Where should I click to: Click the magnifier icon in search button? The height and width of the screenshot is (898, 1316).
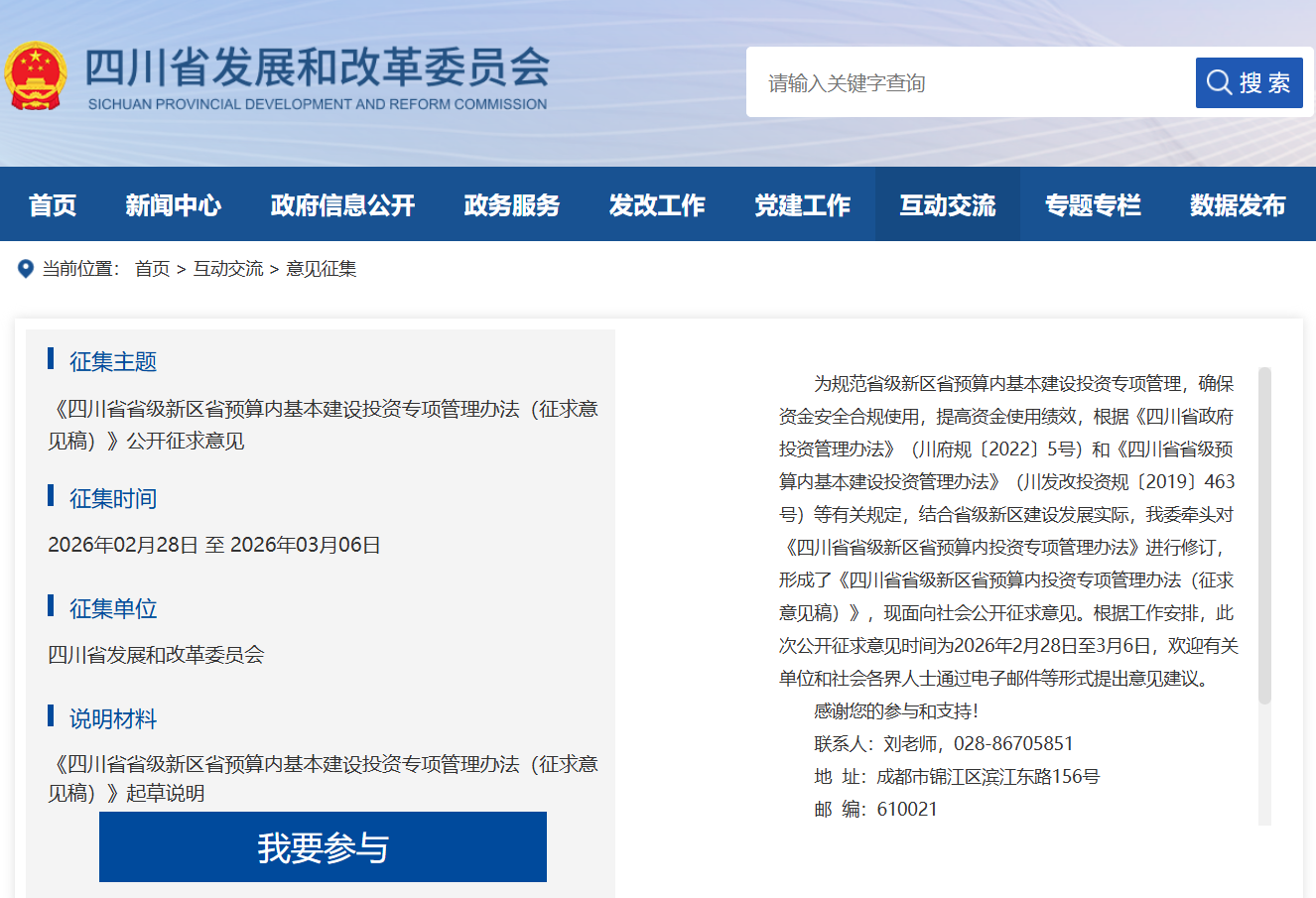(1219, 82)
